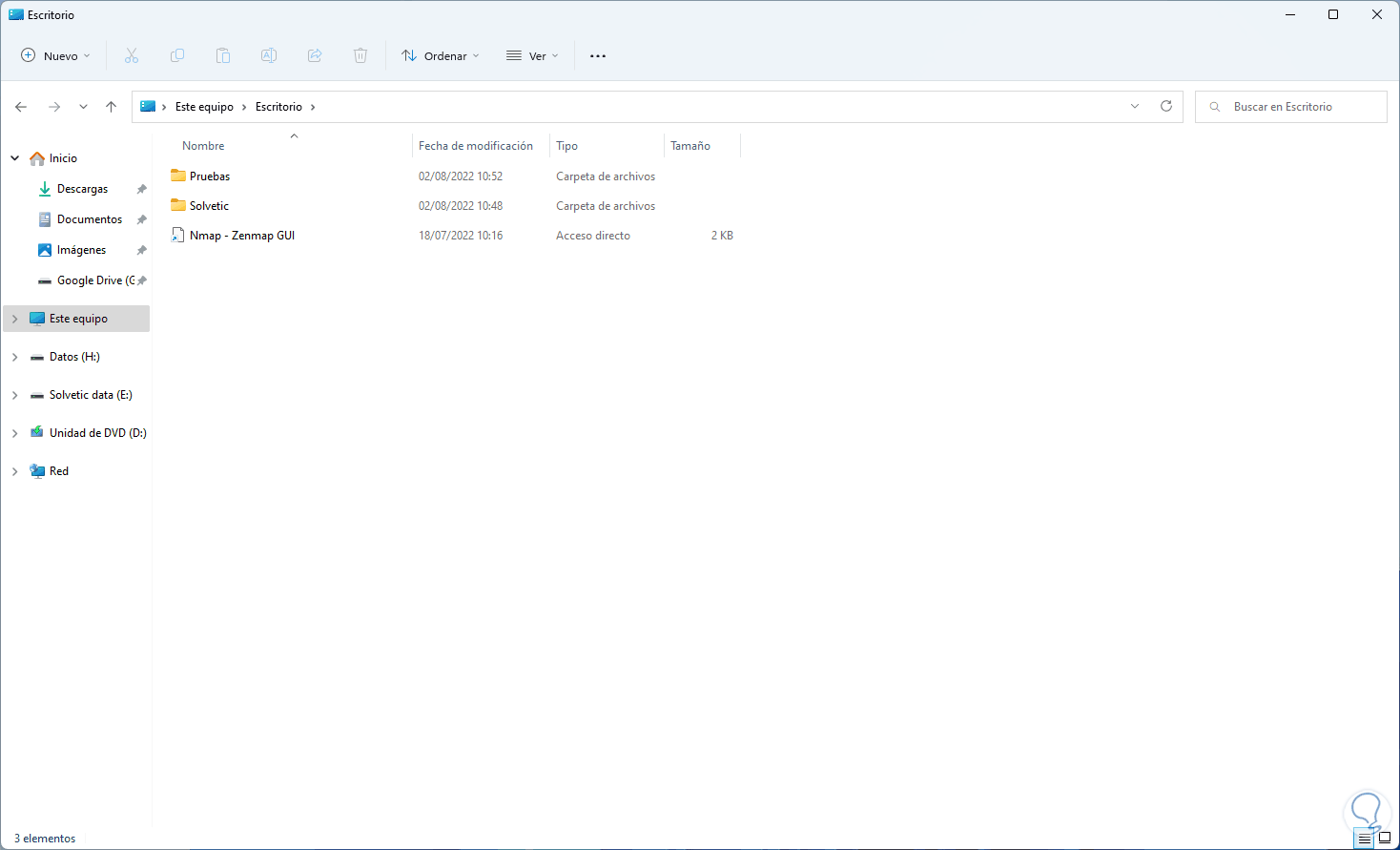Open the three-dots more options menu
Viewport: 1400px width, 850px height.
pyautogui.click(x=598, y=56)
